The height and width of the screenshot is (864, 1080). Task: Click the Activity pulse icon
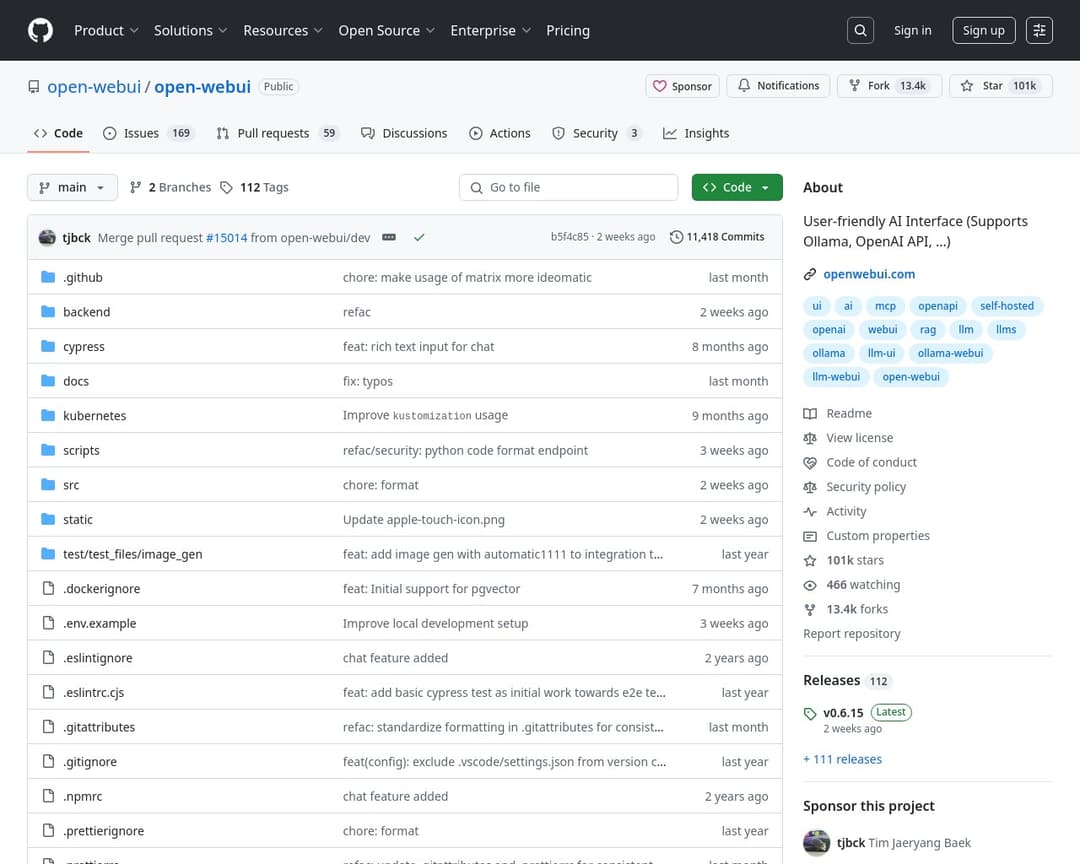click(x=810, y=511)
